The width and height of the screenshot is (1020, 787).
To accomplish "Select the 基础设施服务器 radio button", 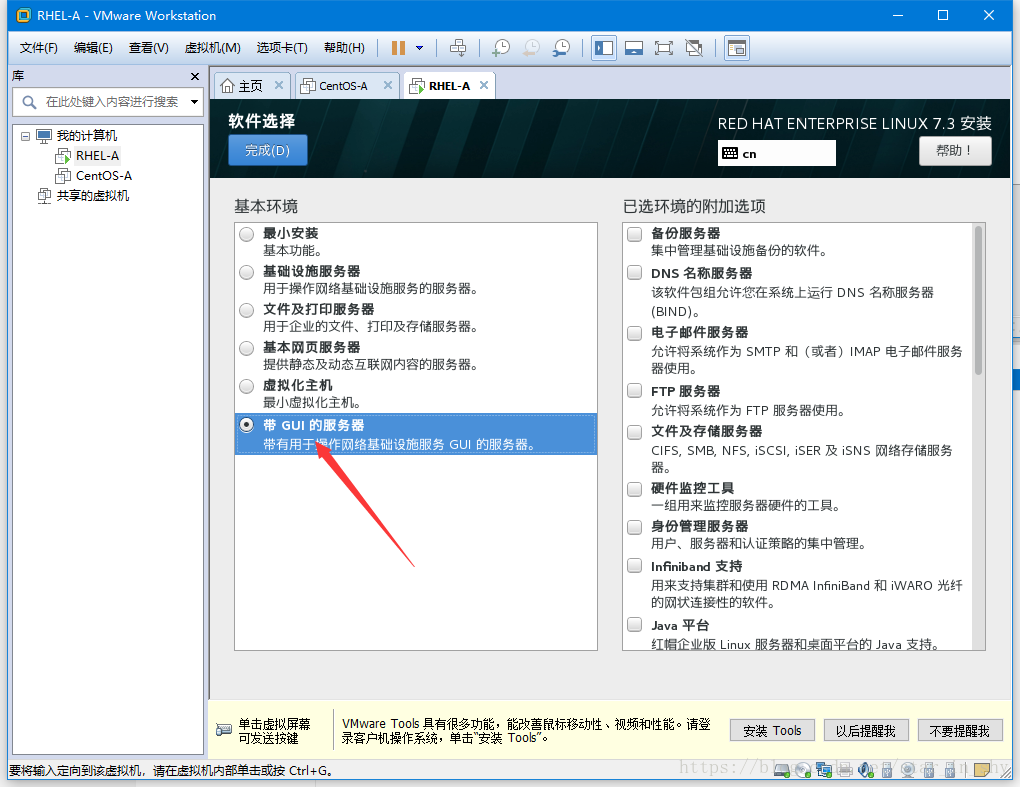I will coord(247,272).
